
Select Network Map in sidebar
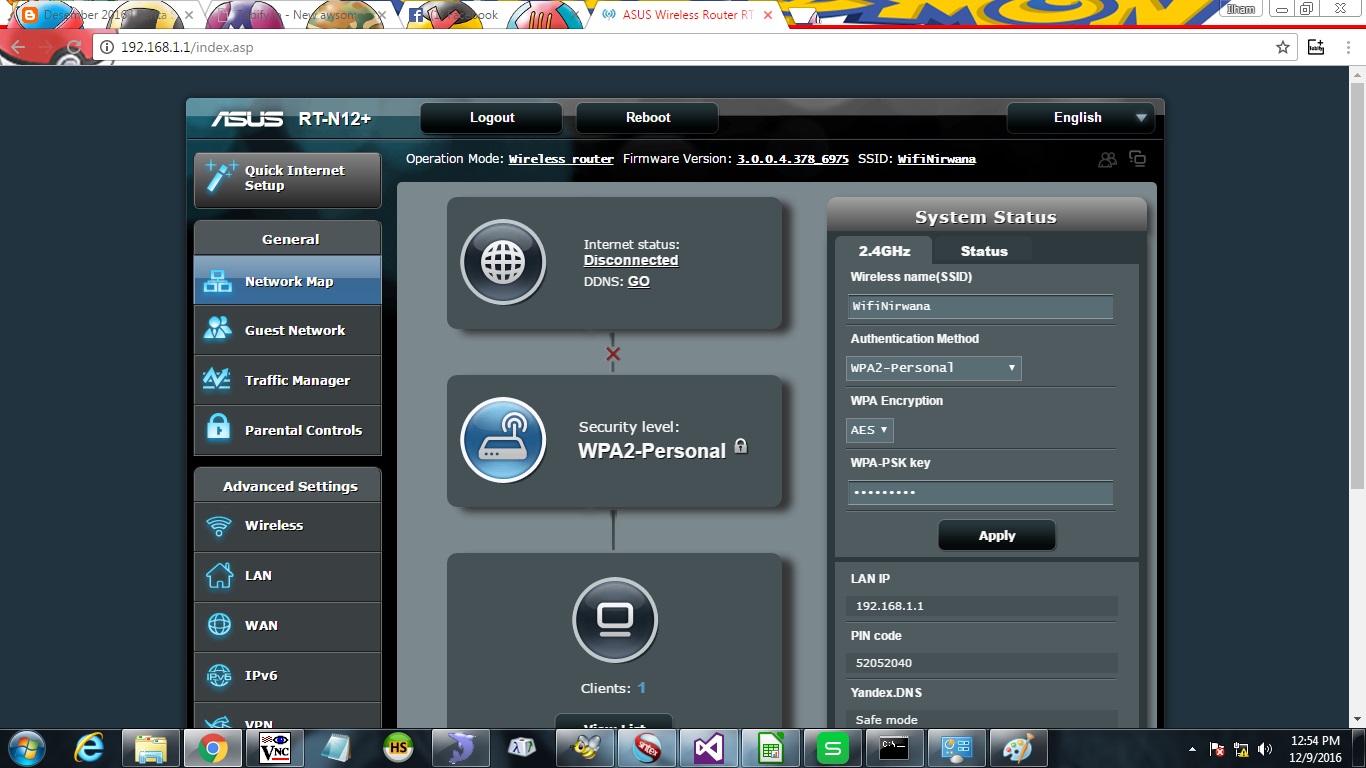pyautogui.click(x=289, y=280)
